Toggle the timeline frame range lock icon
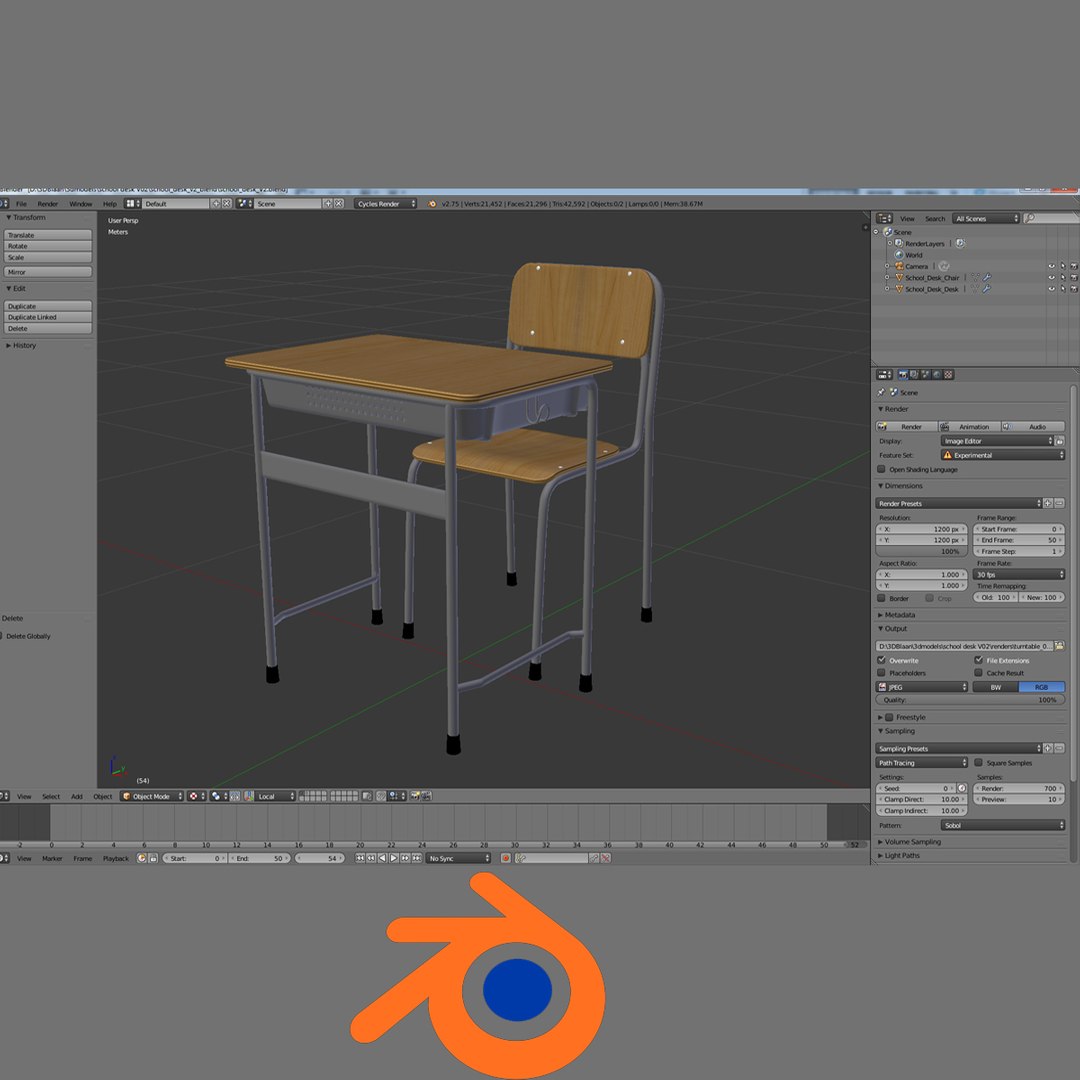This screenshot has height=1080, width=1080. pyautogui.click(x=153, y=858)
